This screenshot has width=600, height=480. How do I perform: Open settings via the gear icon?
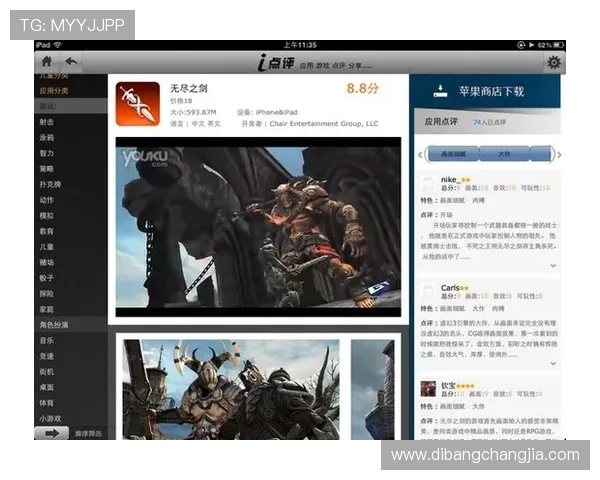point(553,62)
